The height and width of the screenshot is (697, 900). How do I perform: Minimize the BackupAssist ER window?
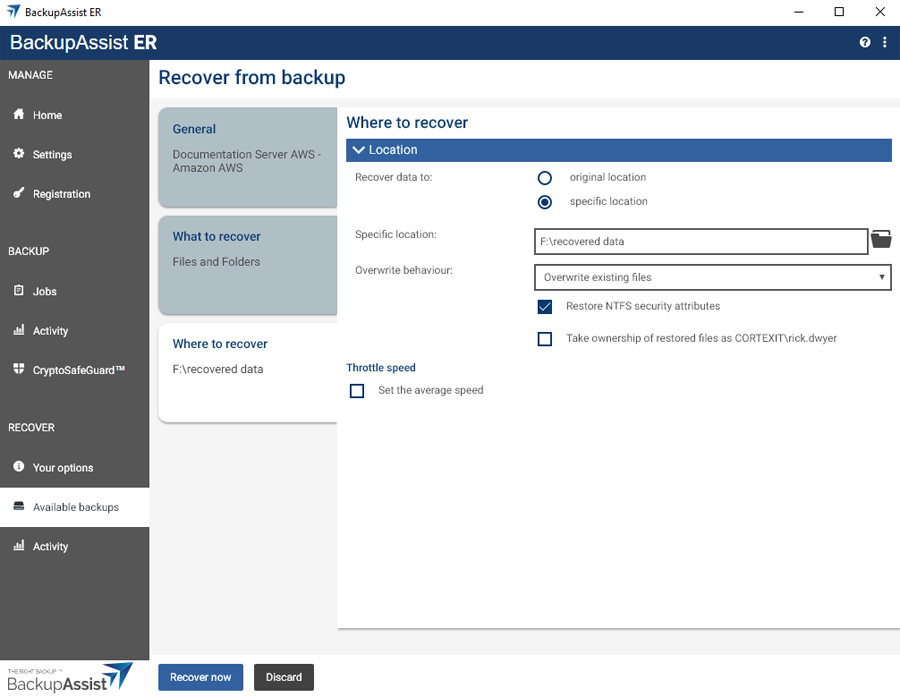(798, 12)
